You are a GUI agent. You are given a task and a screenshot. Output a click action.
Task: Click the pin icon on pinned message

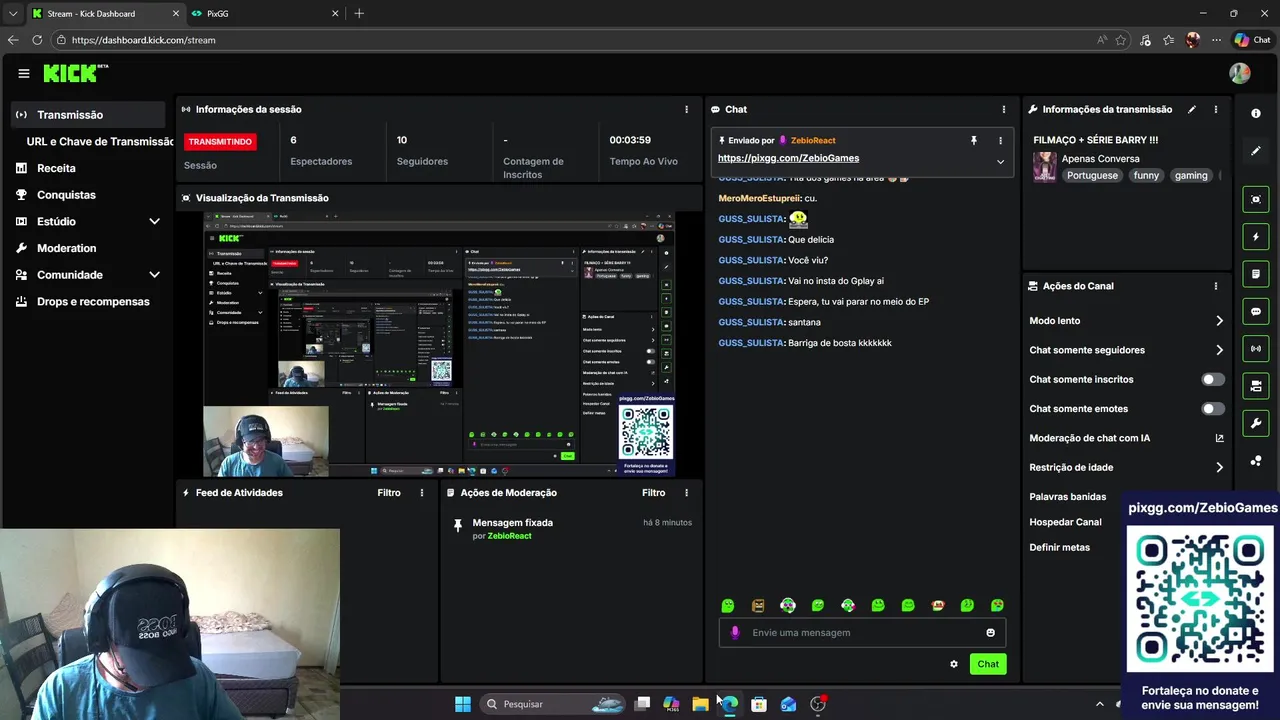tap(973, 141)
